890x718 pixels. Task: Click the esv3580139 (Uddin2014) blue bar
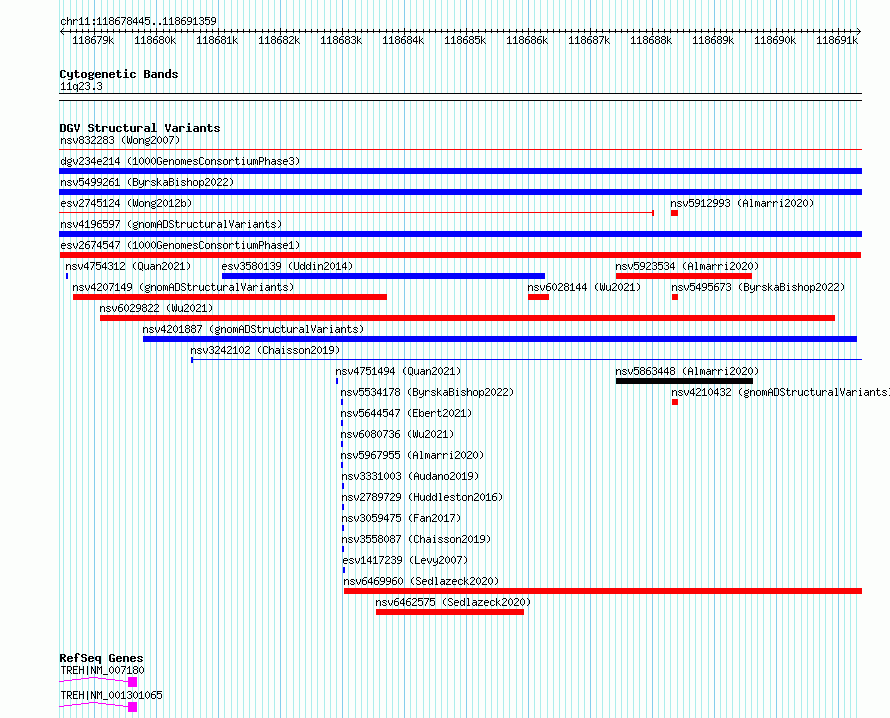[x=383, y=276]
